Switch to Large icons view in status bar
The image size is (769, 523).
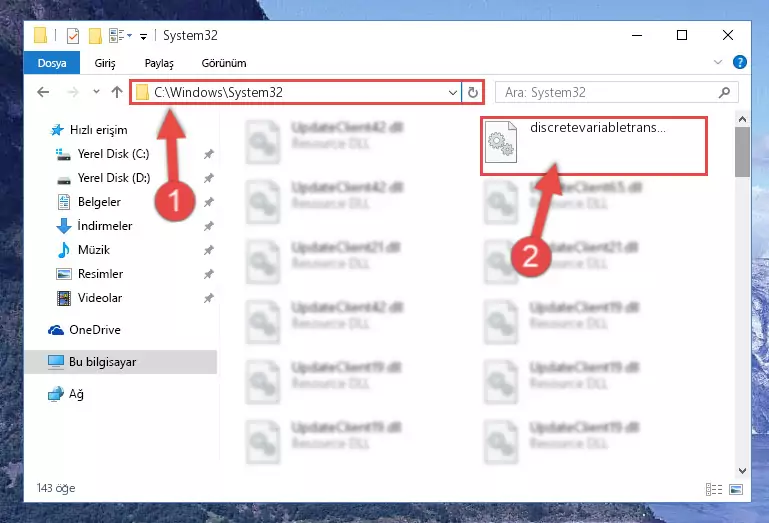point(736,489)
